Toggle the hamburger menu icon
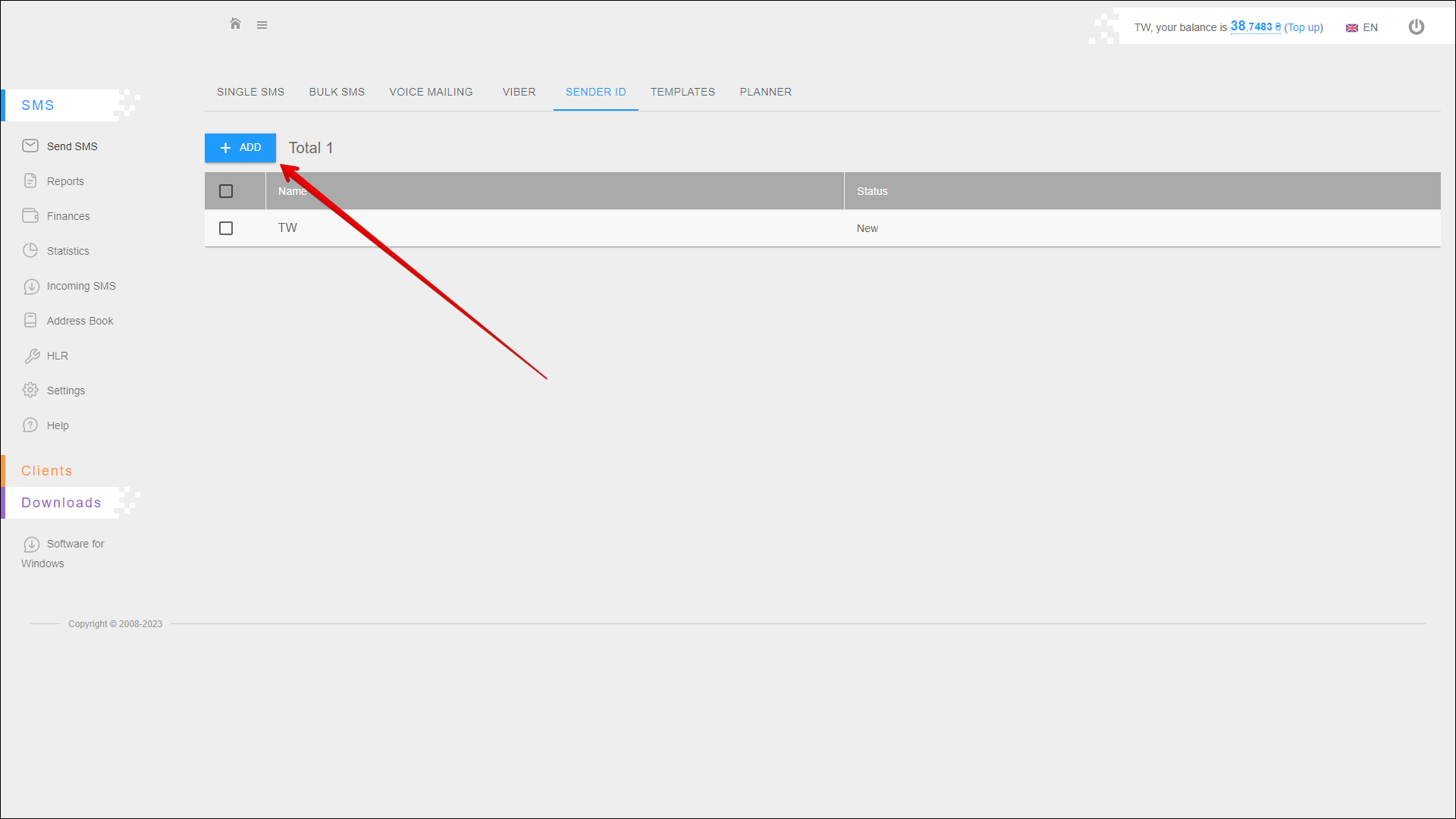The width and height of the screenshot is (1456, 819). click(262, 25)
